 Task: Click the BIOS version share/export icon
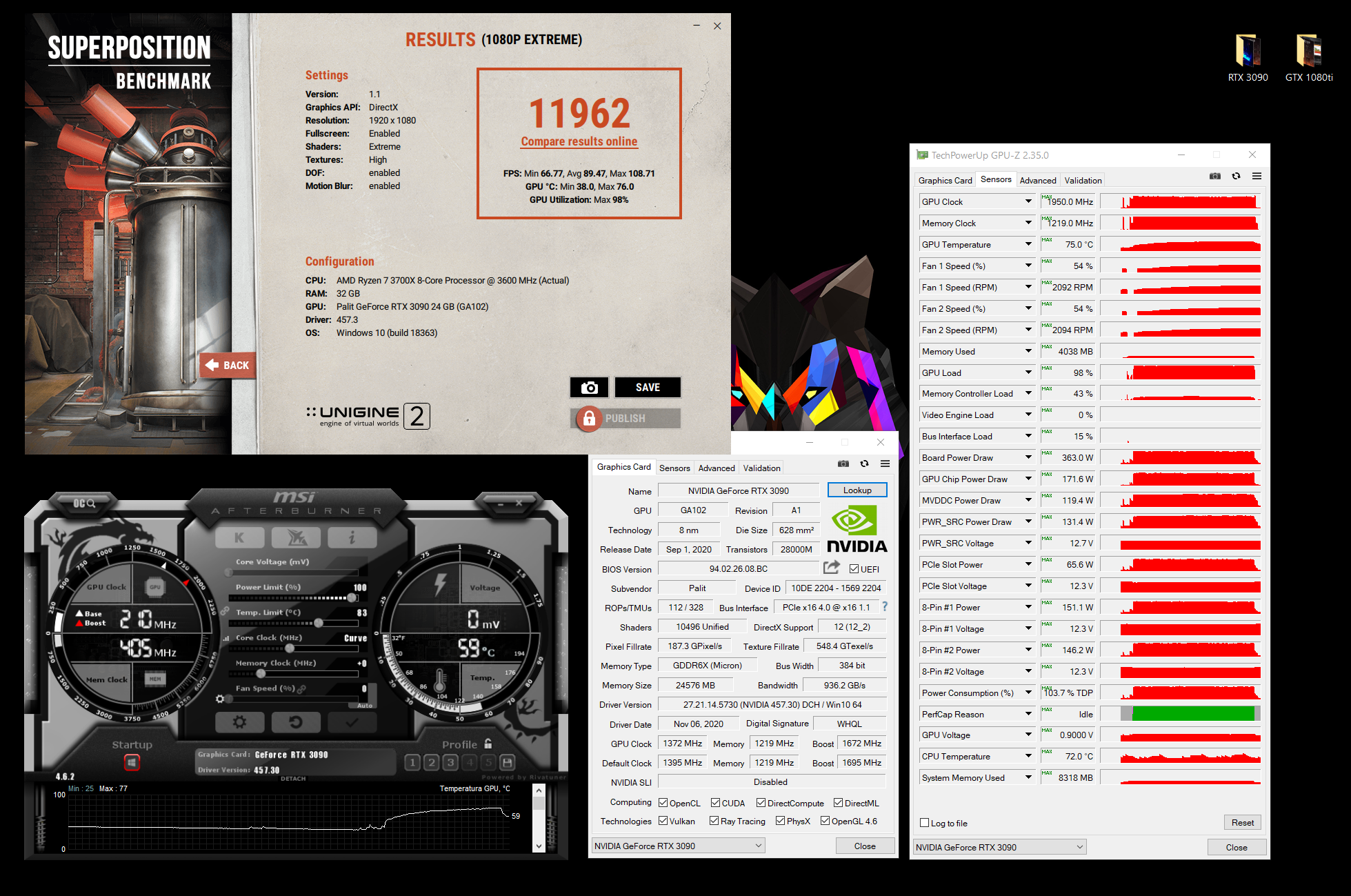click(832, 568)
